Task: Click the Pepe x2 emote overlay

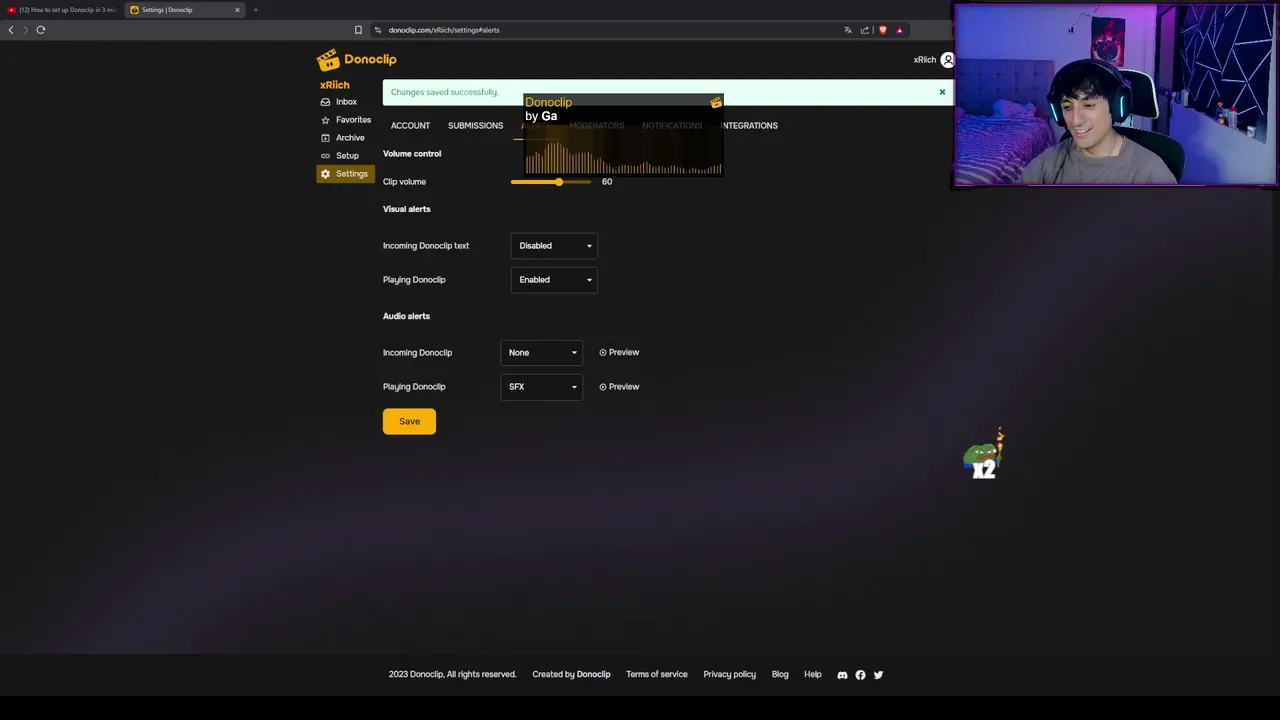Action: (984, 457)
